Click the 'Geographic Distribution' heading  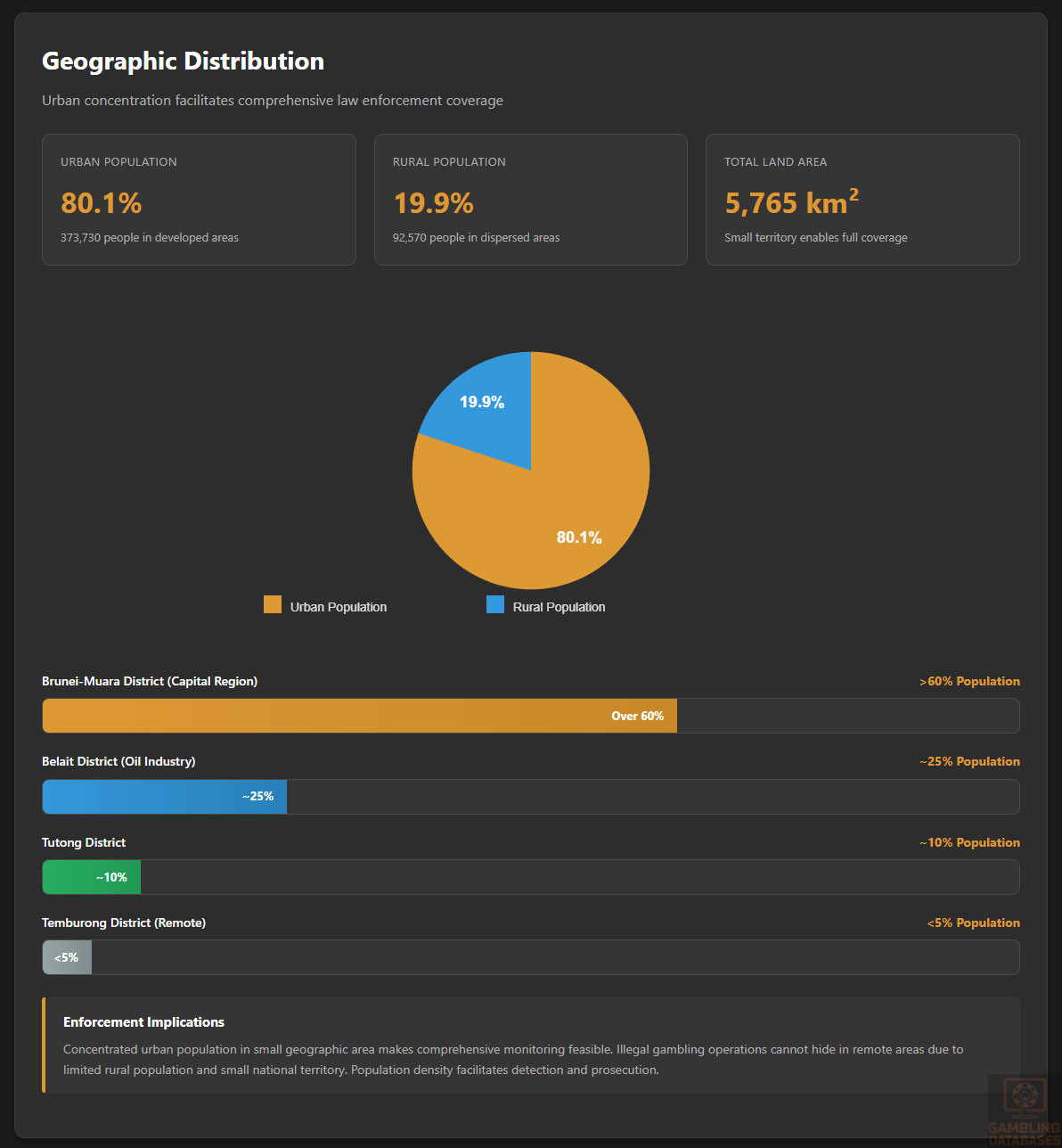click(183, 61)
